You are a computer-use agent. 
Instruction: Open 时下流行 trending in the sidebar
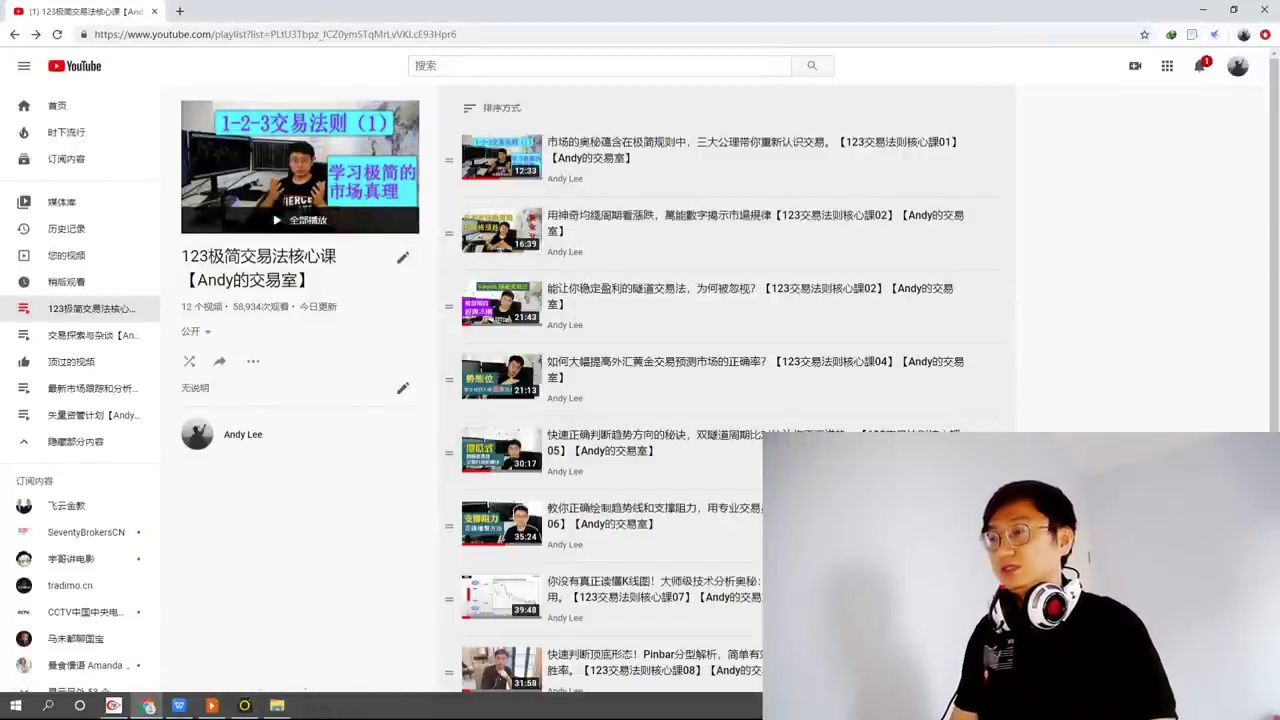click(x=80, y=132)
